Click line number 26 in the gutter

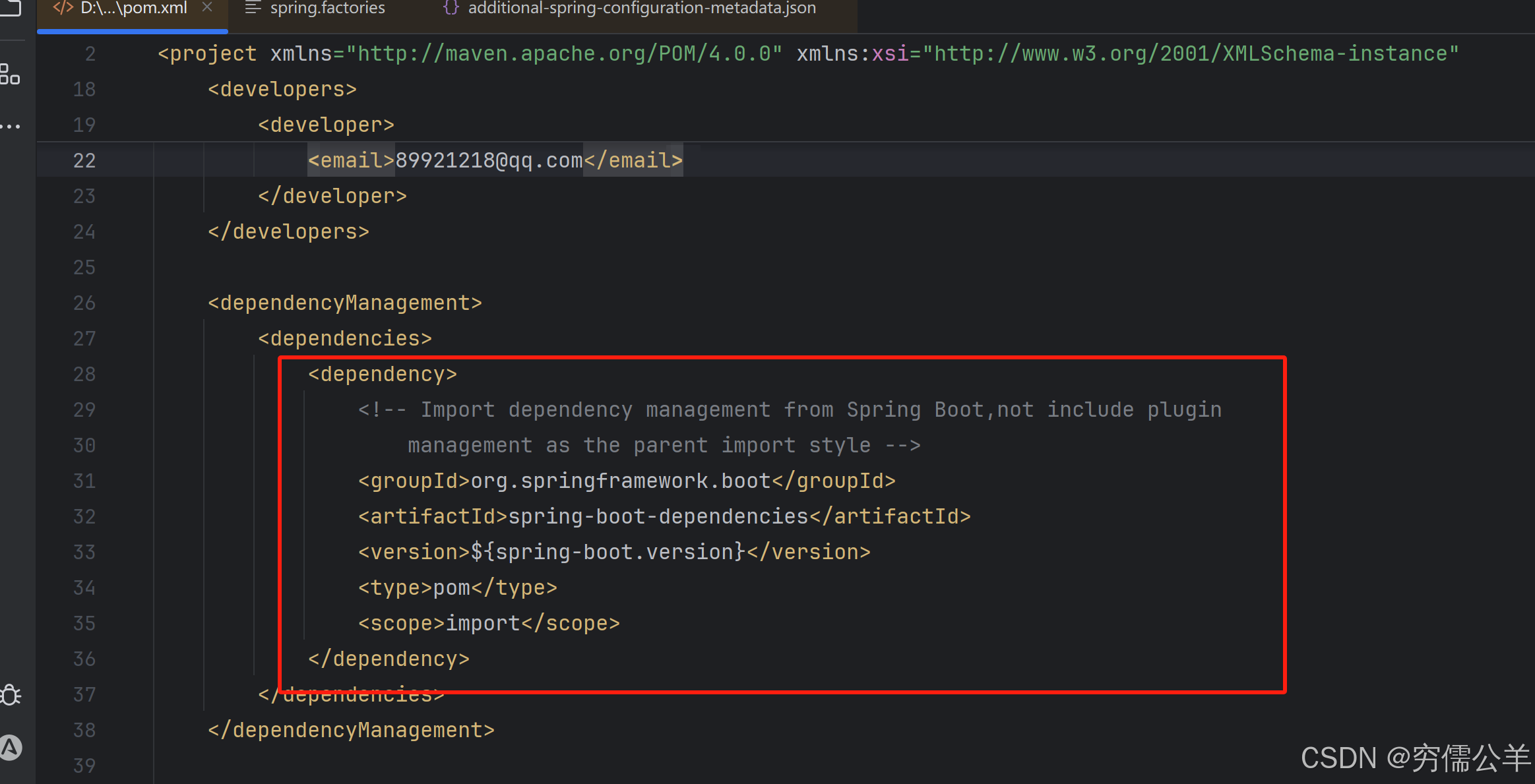point(84,303)
